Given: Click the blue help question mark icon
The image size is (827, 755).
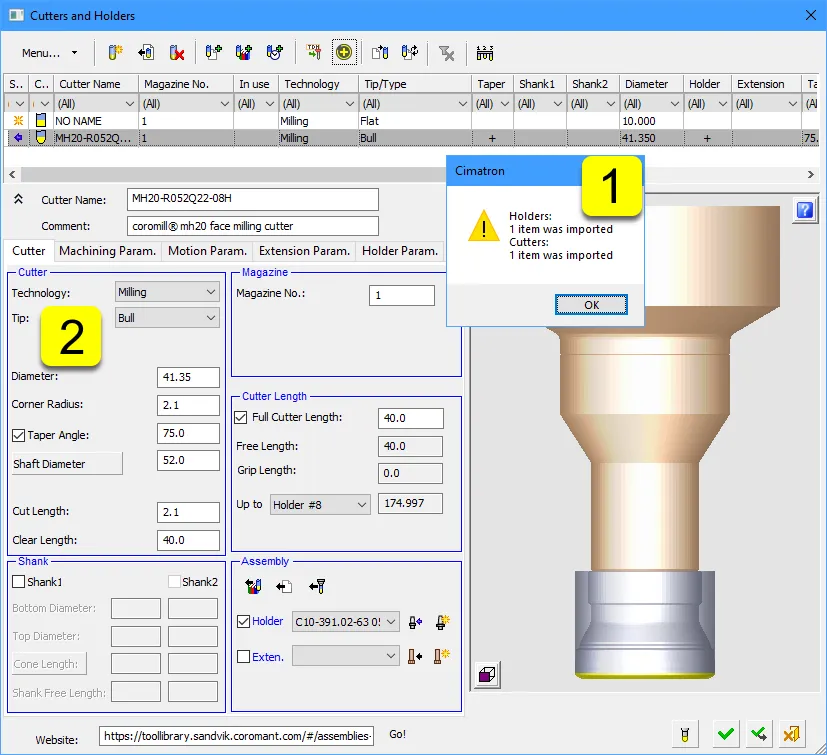Looking at the screenshot, I should 805,209.
